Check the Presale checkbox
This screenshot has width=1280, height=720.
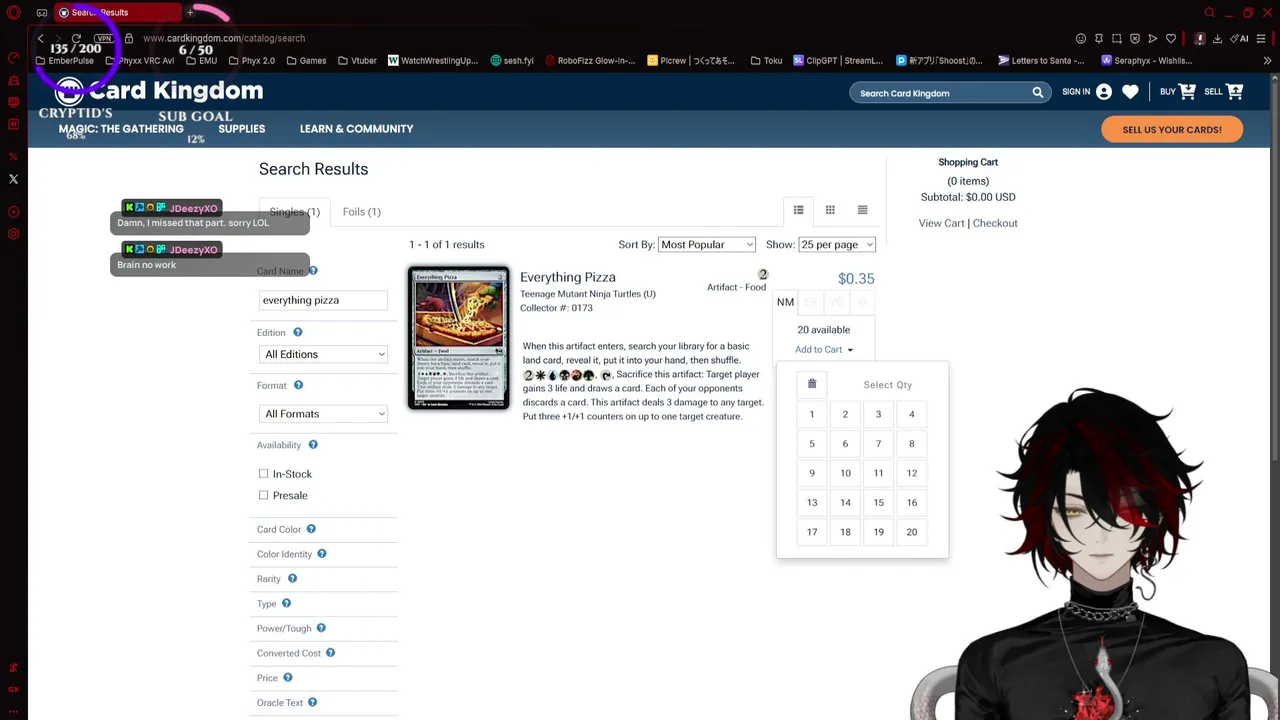[264, 495]
